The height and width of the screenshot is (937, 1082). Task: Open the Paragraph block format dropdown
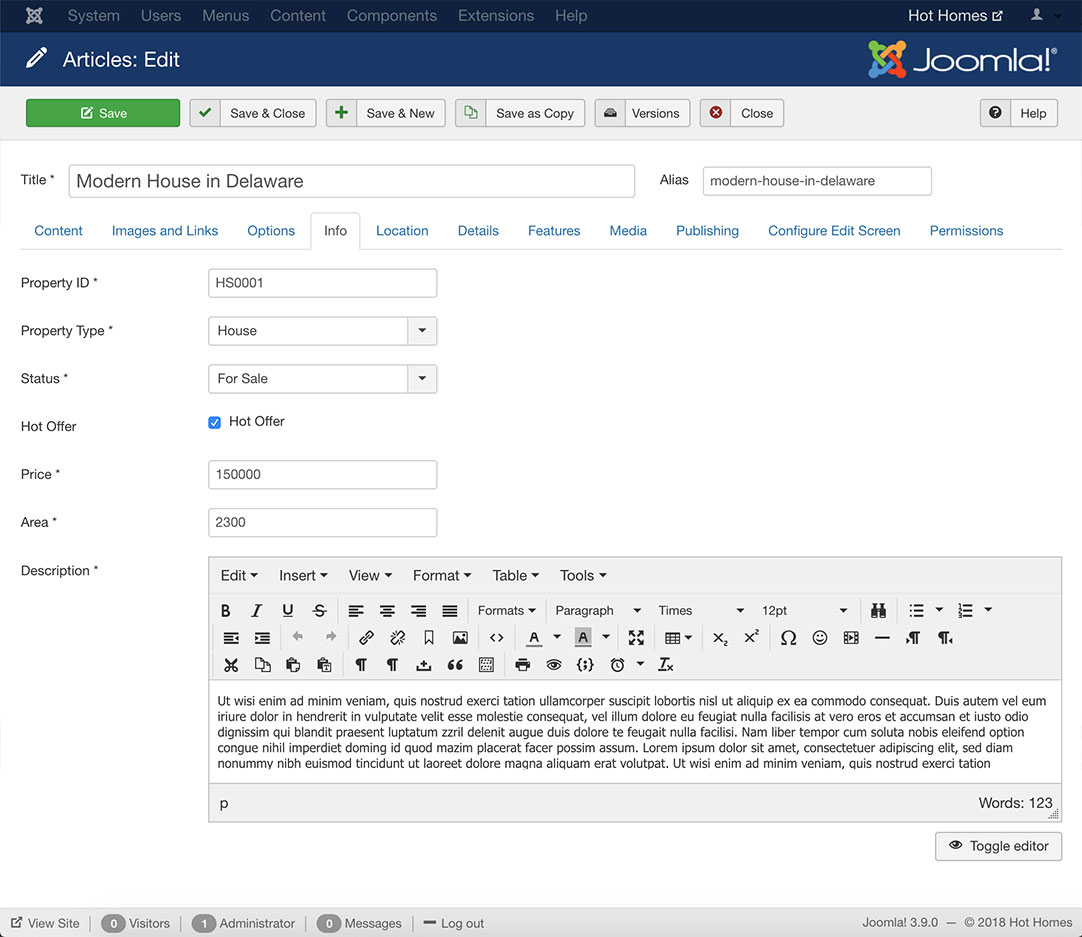(x=598, y=611)
